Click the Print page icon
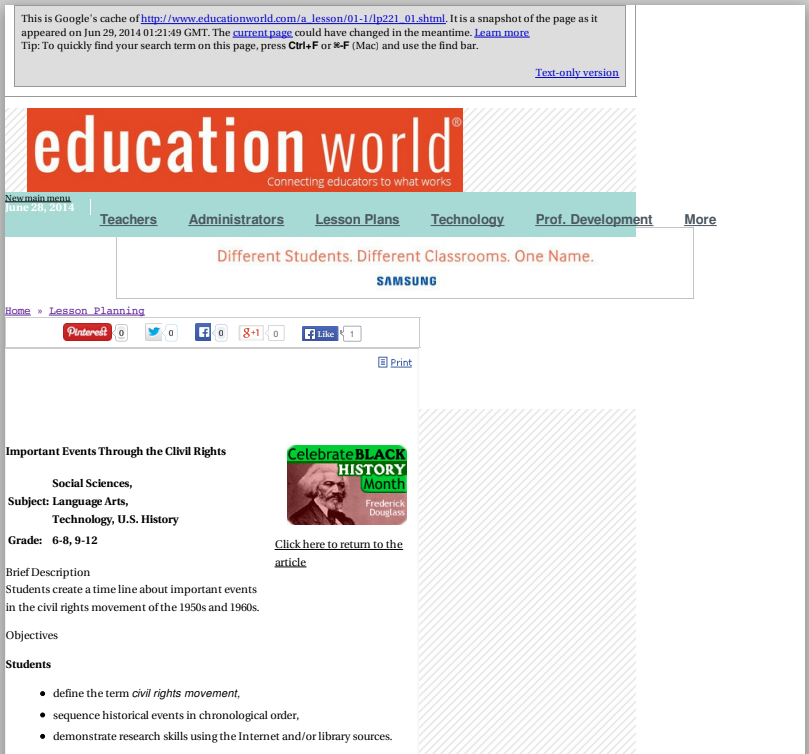Image resolution: width=809 pixels, height=754 pixels. point(383,362)
